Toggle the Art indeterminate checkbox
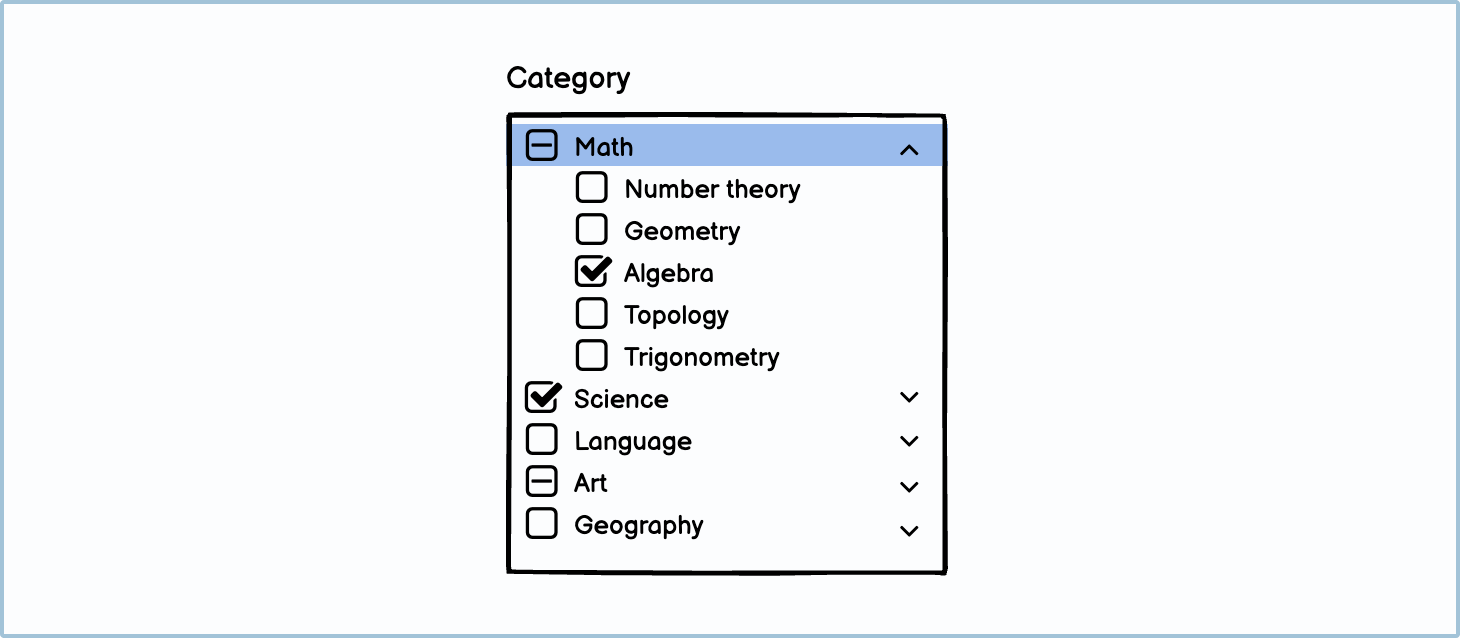 [541, 482]
